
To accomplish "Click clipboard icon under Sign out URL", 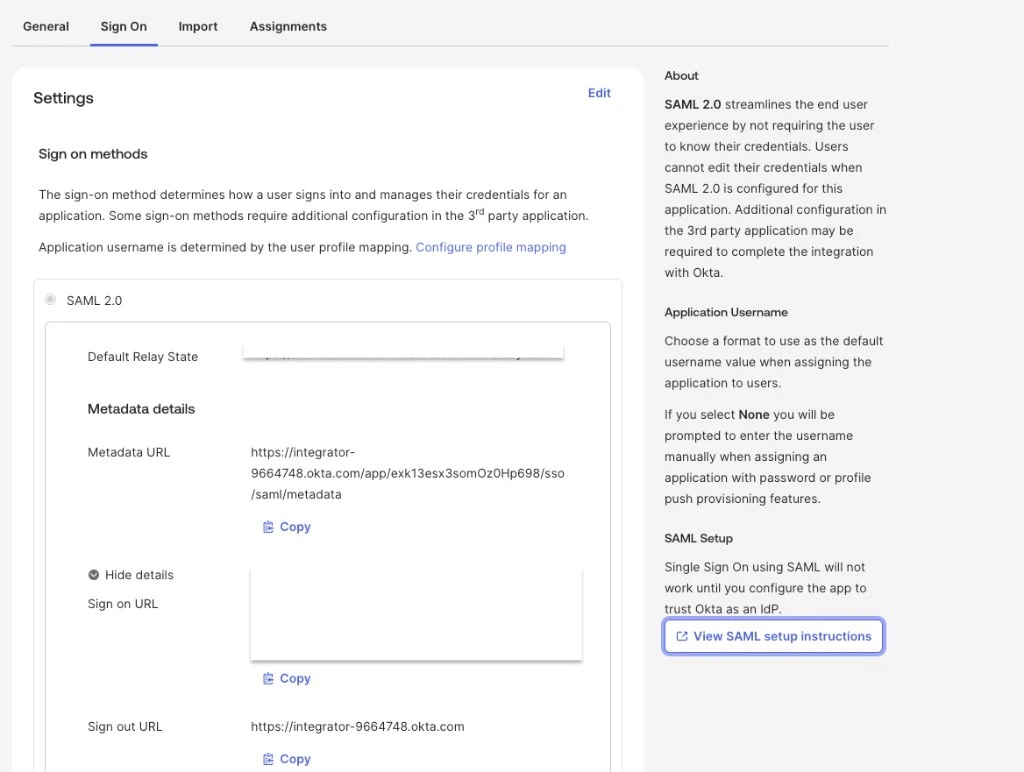I will (268, 759).
